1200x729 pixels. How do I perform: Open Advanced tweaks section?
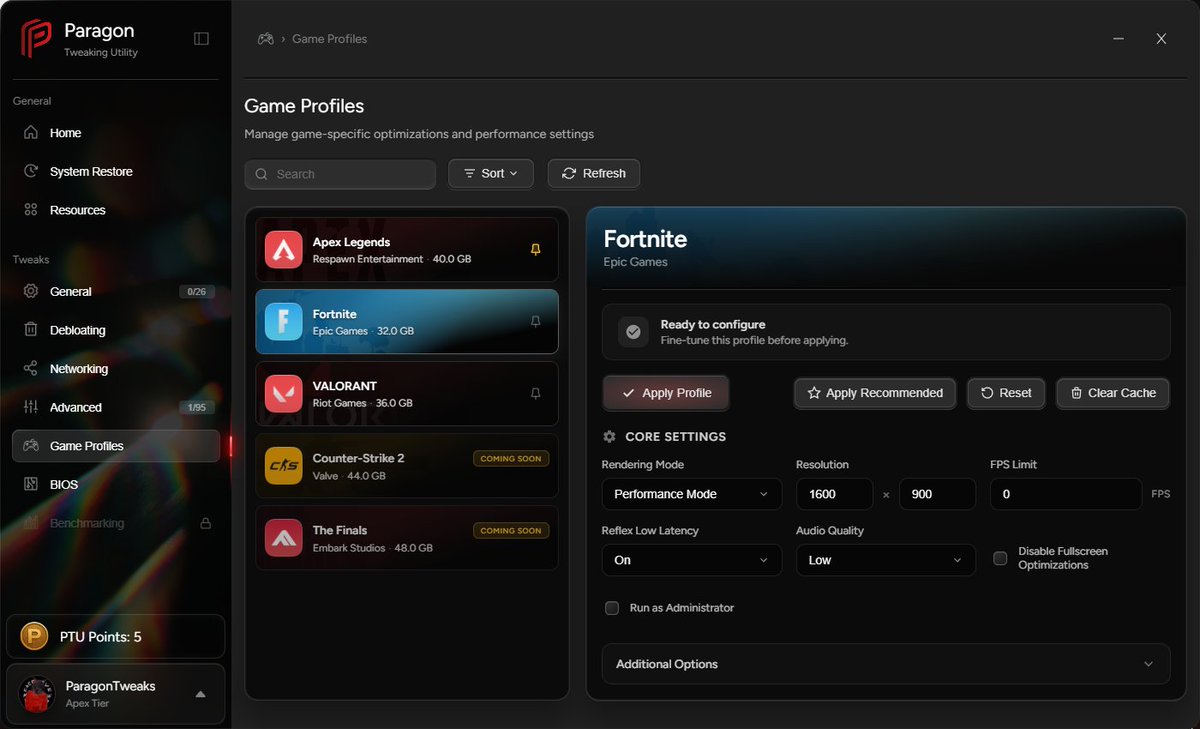click(x=116, y=408)
